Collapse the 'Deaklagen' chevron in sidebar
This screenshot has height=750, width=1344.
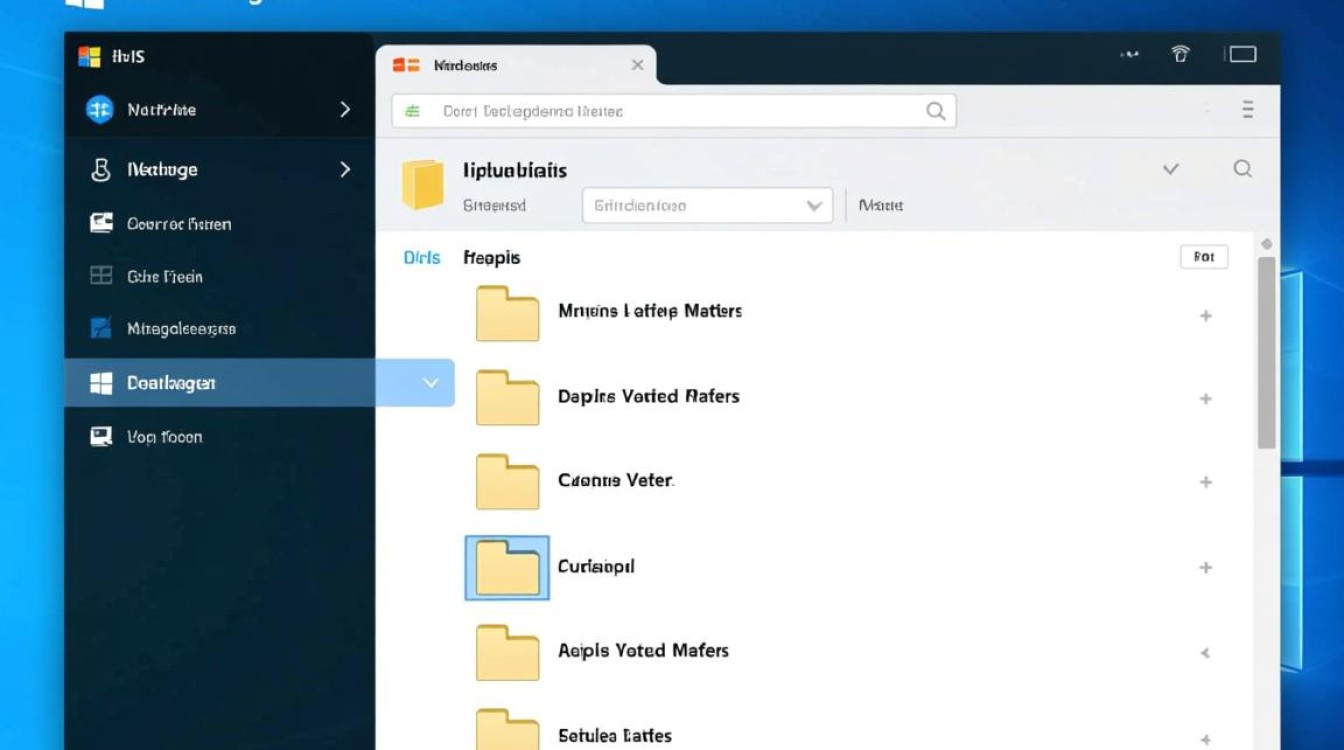coord(431,383)
